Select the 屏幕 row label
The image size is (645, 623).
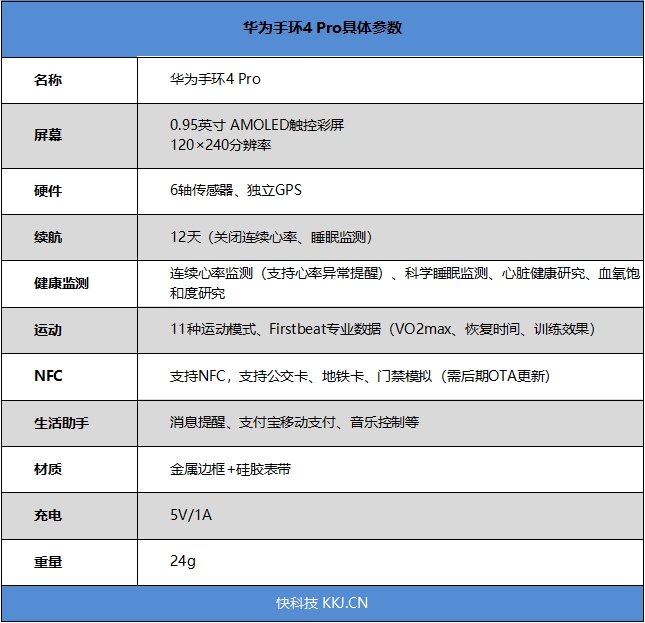pos(48,135)
